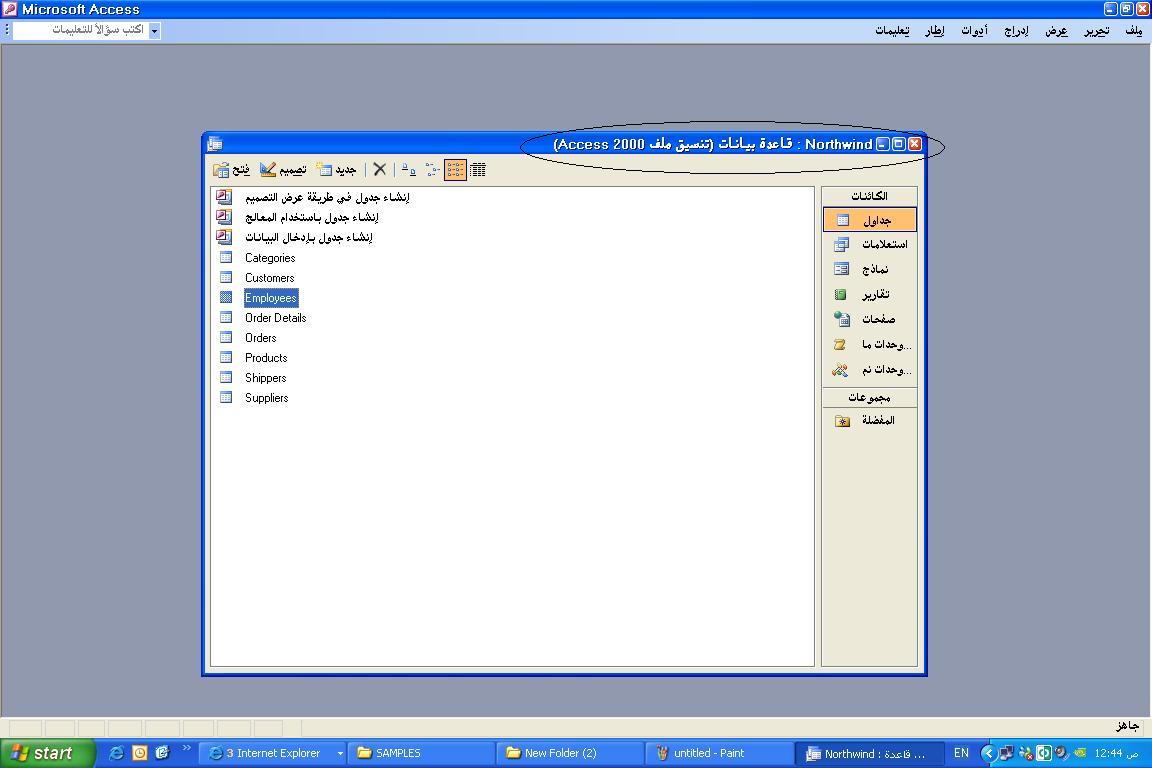Click the EN language indicator
The width and height of the screenshot is (1152, 768).
[961, 753]
